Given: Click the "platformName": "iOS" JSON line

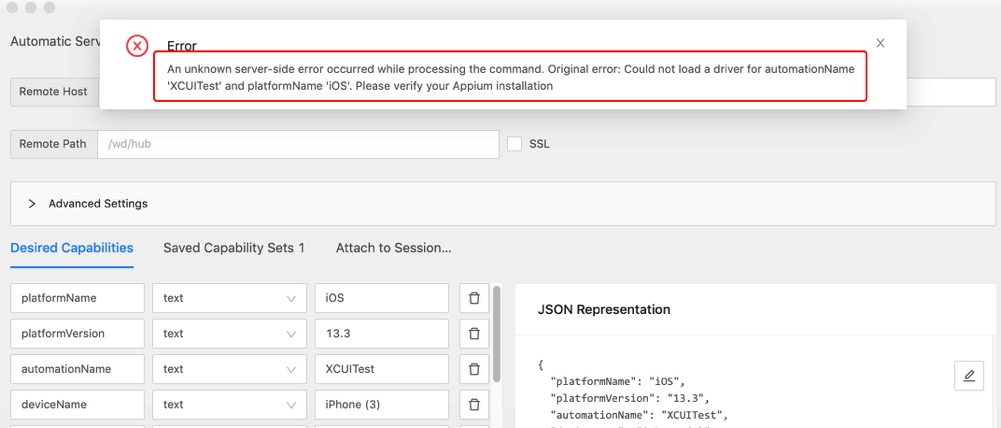Looking at the screenshot, I should pyautogui.click(x=618, y=382).
